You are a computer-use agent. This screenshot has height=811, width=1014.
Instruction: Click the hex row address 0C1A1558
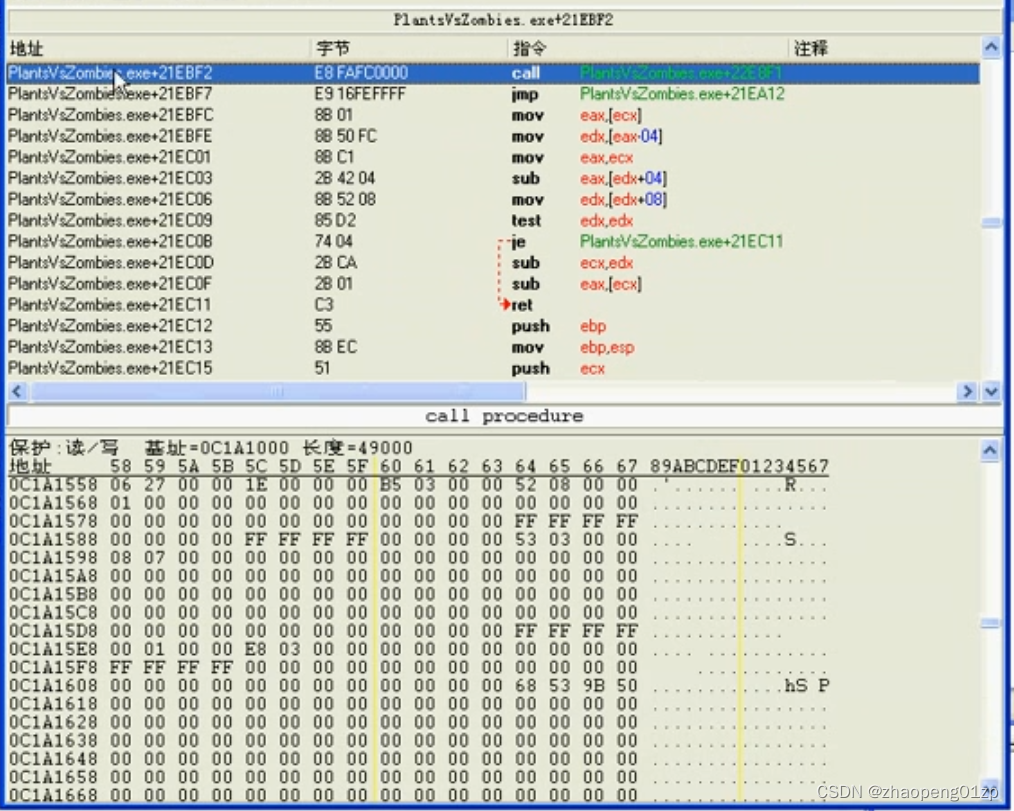(x=53, y=485)
